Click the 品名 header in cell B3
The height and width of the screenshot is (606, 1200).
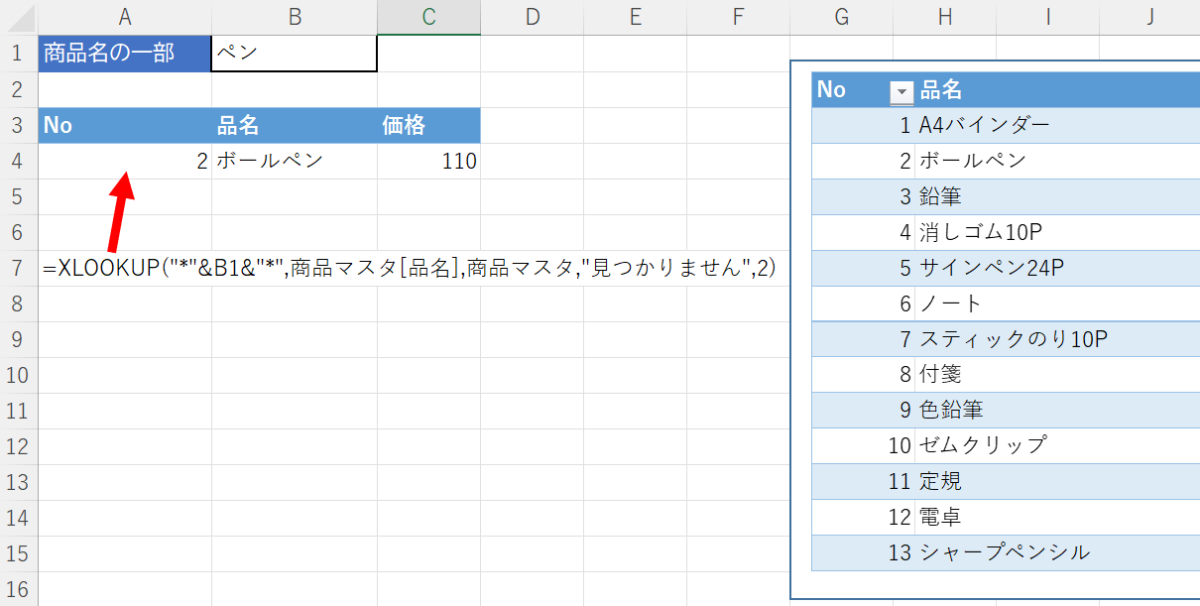(294, 125)
